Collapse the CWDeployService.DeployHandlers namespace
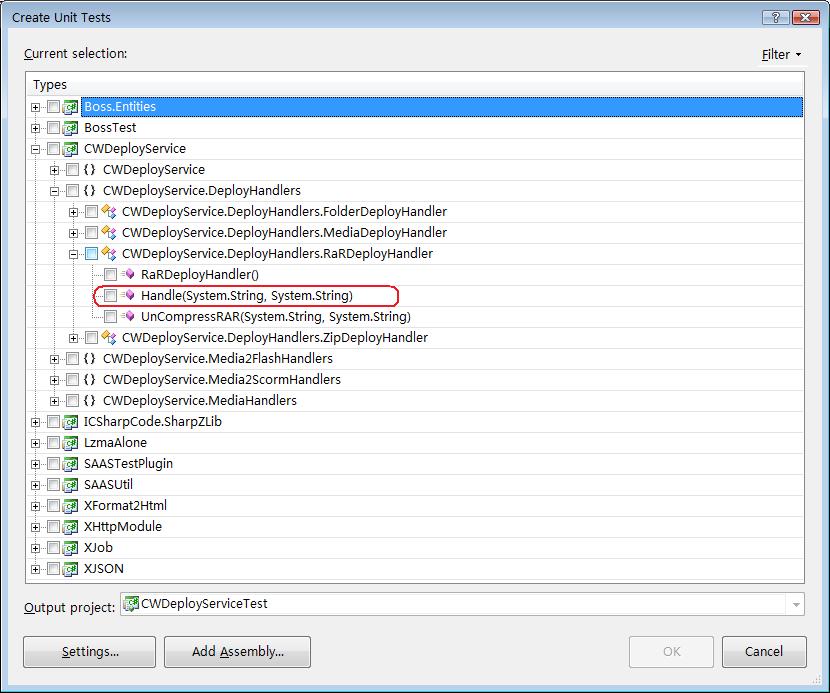The image size is (830, 693). coord(55,191)
